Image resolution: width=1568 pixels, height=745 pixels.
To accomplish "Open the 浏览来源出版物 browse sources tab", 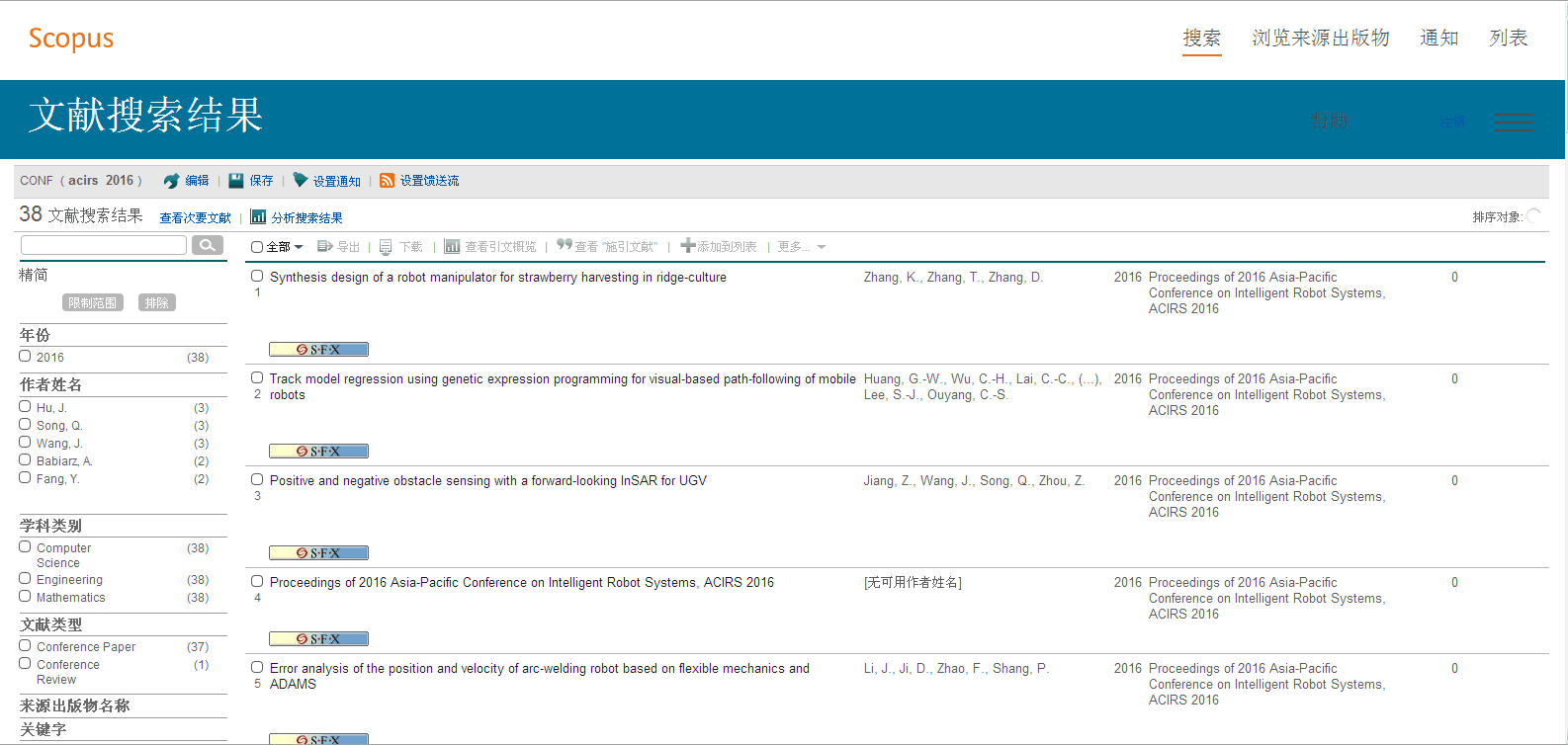I will [1321, 38].
